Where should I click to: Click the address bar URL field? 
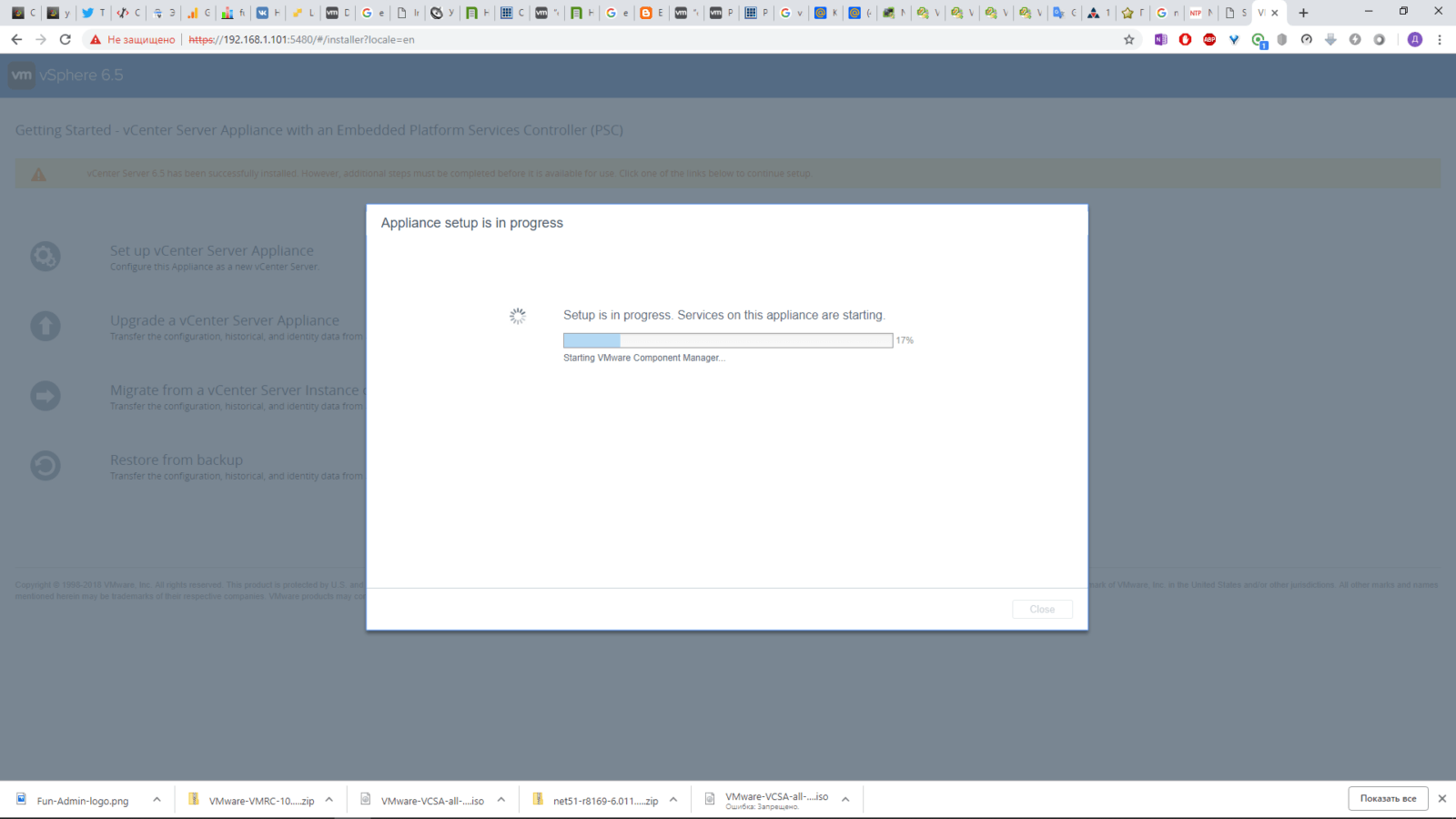[637, 39]
